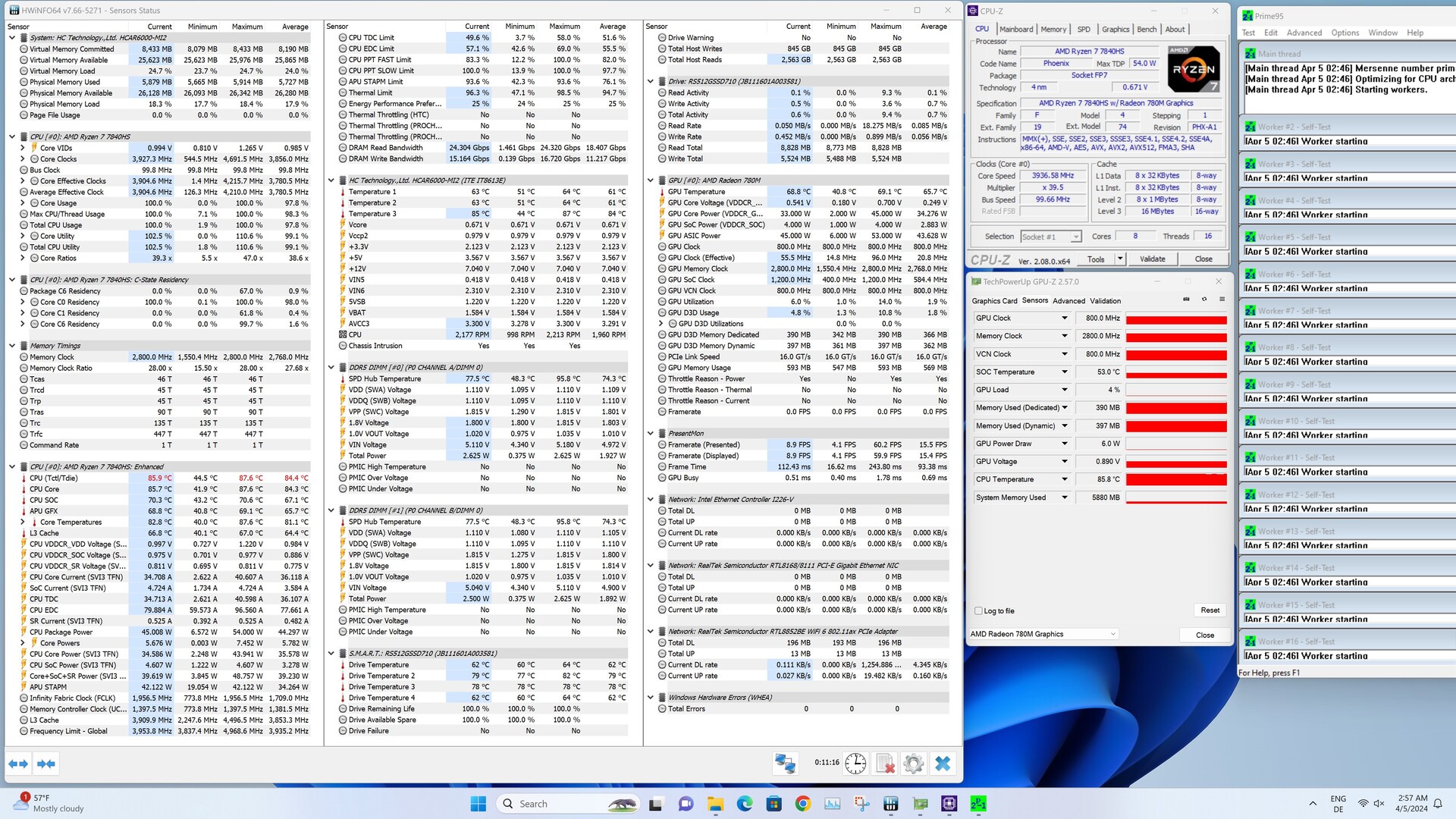Collapse Memory Timings section
This screenshot has height=819, width=1456.
pos(12,346)
